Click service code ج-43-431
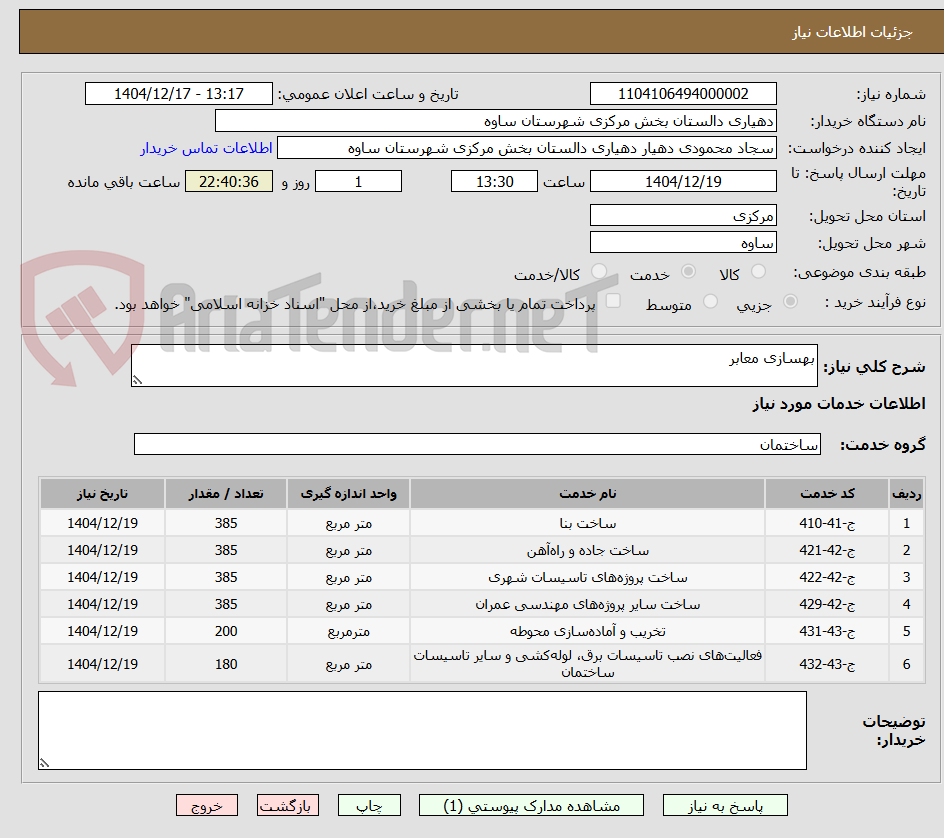944x838 pixels. tap(827, 632)
